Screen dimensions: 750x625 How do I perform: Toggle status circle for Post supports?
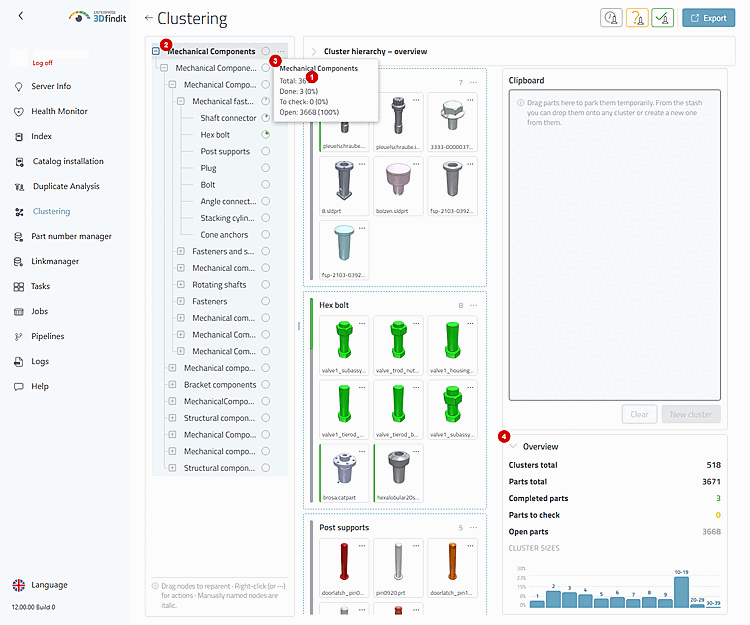coord(265,151)
